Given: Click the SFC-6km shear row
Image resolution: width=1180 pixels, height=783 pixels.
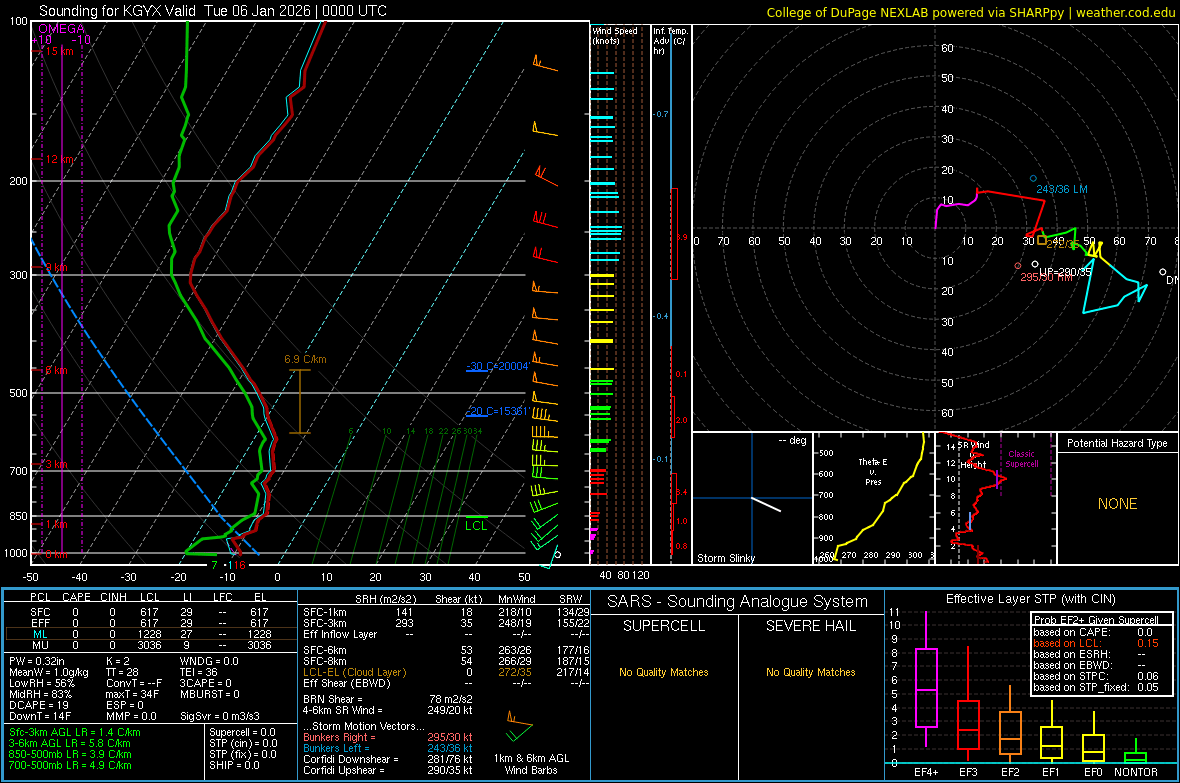Looking at the screenshot, I should click(x=446, y=650).
